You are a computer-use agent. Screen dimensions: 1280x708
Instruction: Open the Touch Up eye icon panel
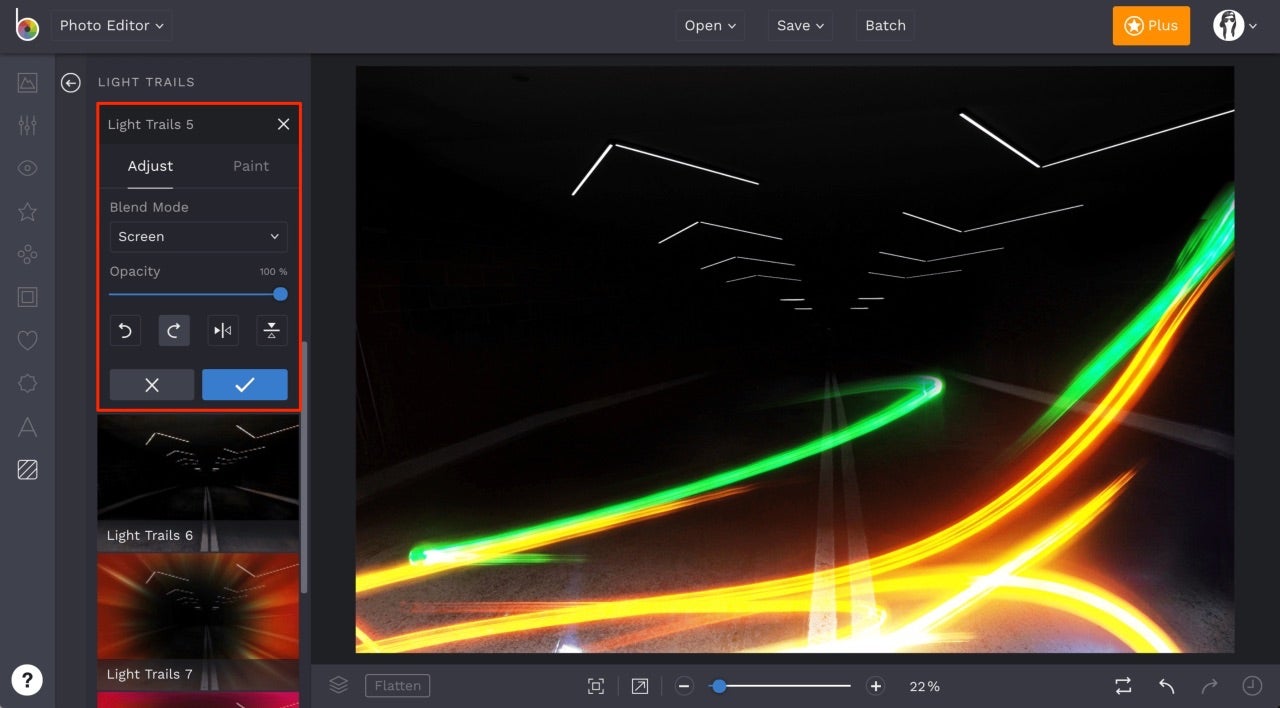tap(27, 168)
